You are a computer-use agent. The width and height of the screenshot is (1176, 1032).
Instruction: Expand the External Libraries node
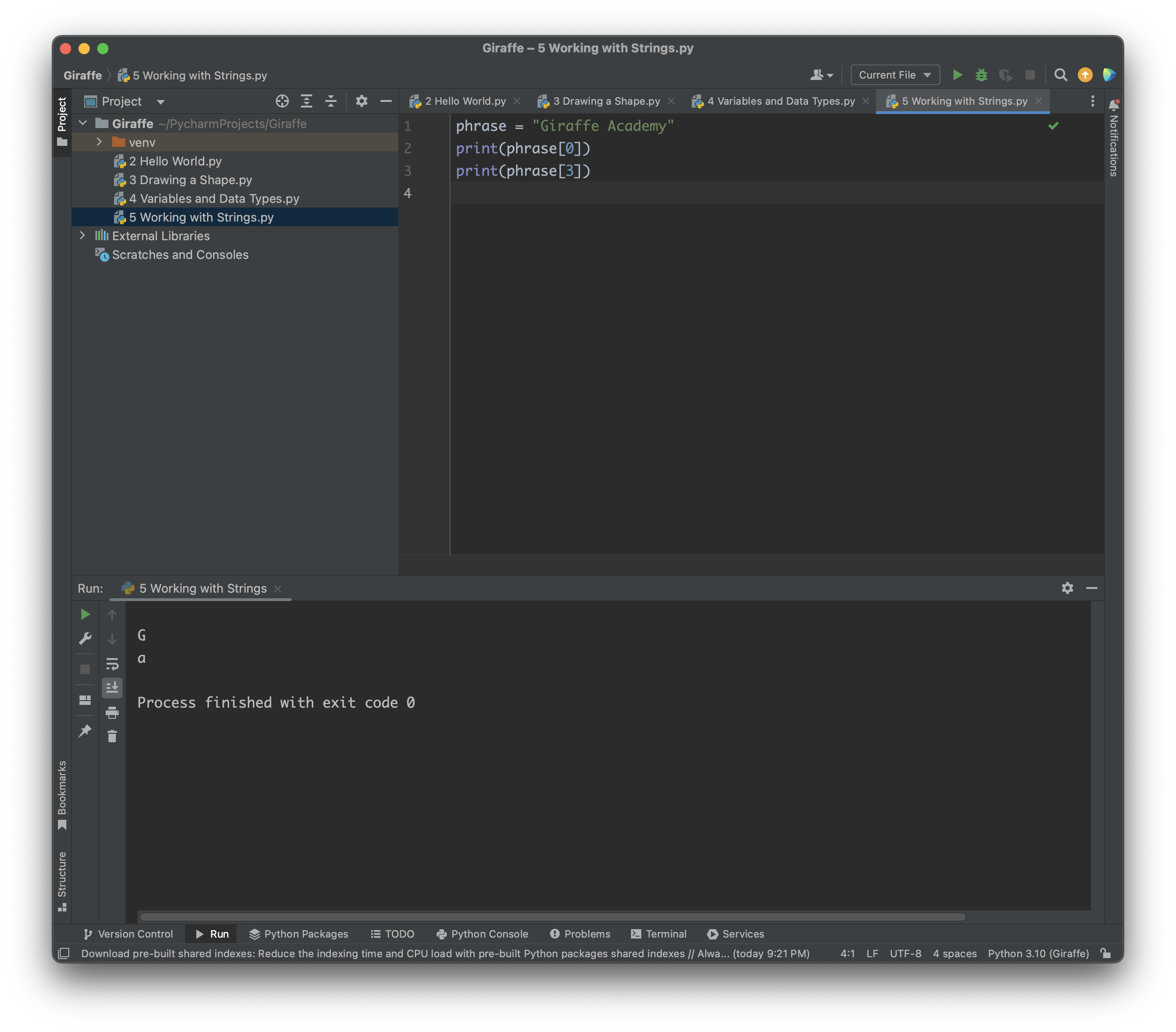(82, 236)
